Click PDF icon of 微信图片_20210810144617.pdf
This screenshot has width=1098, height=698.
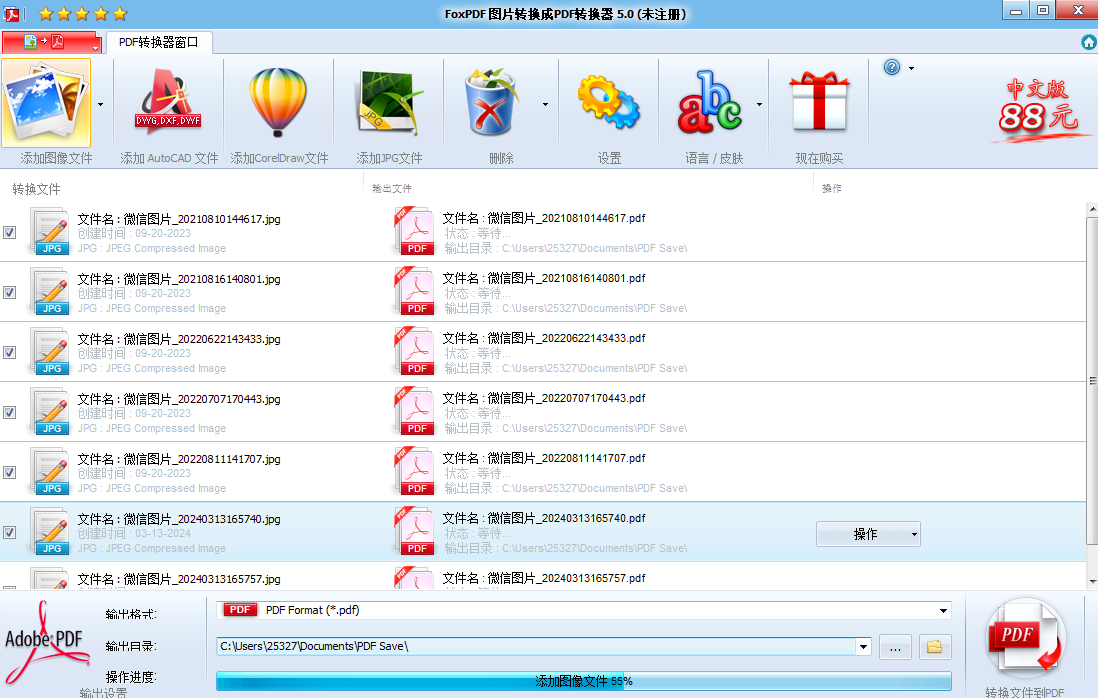[415, 231]
